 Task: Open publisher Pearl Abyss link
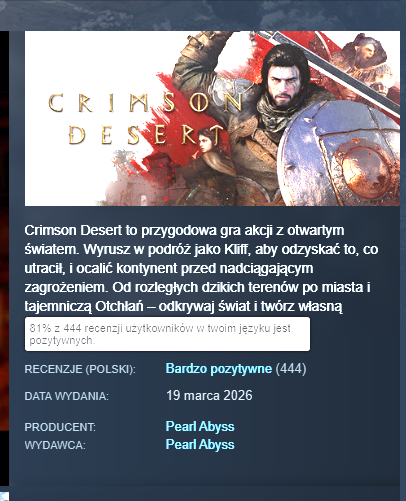[x=200, y=445]
